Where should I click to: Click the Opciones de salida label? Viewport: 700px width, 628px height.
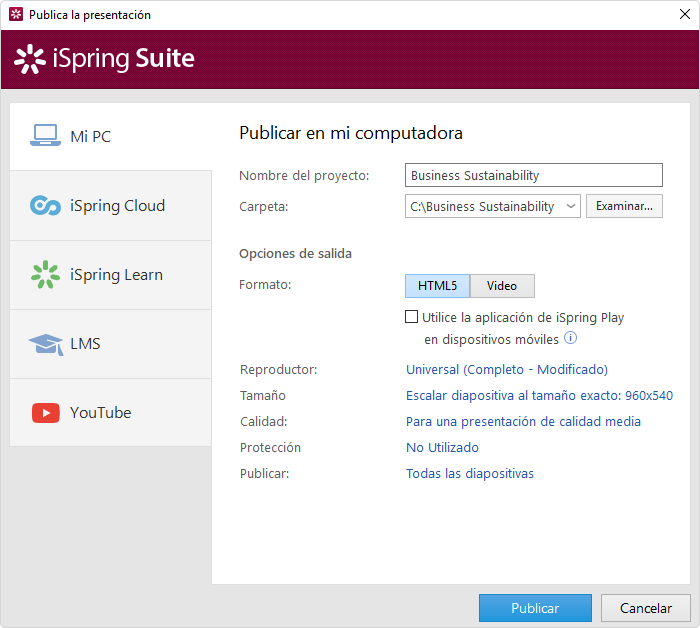(296, 254)
